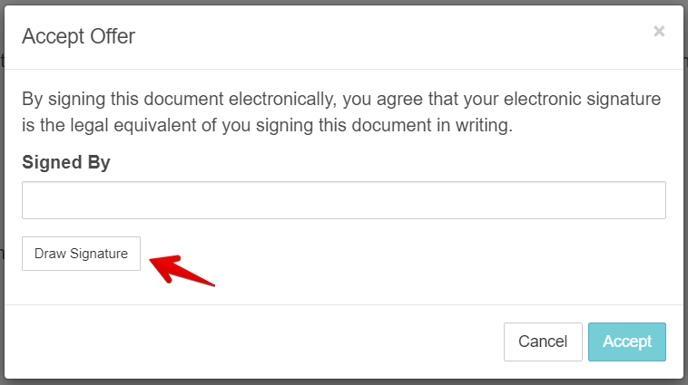Focus the empty signer name input box

point(344,200)
